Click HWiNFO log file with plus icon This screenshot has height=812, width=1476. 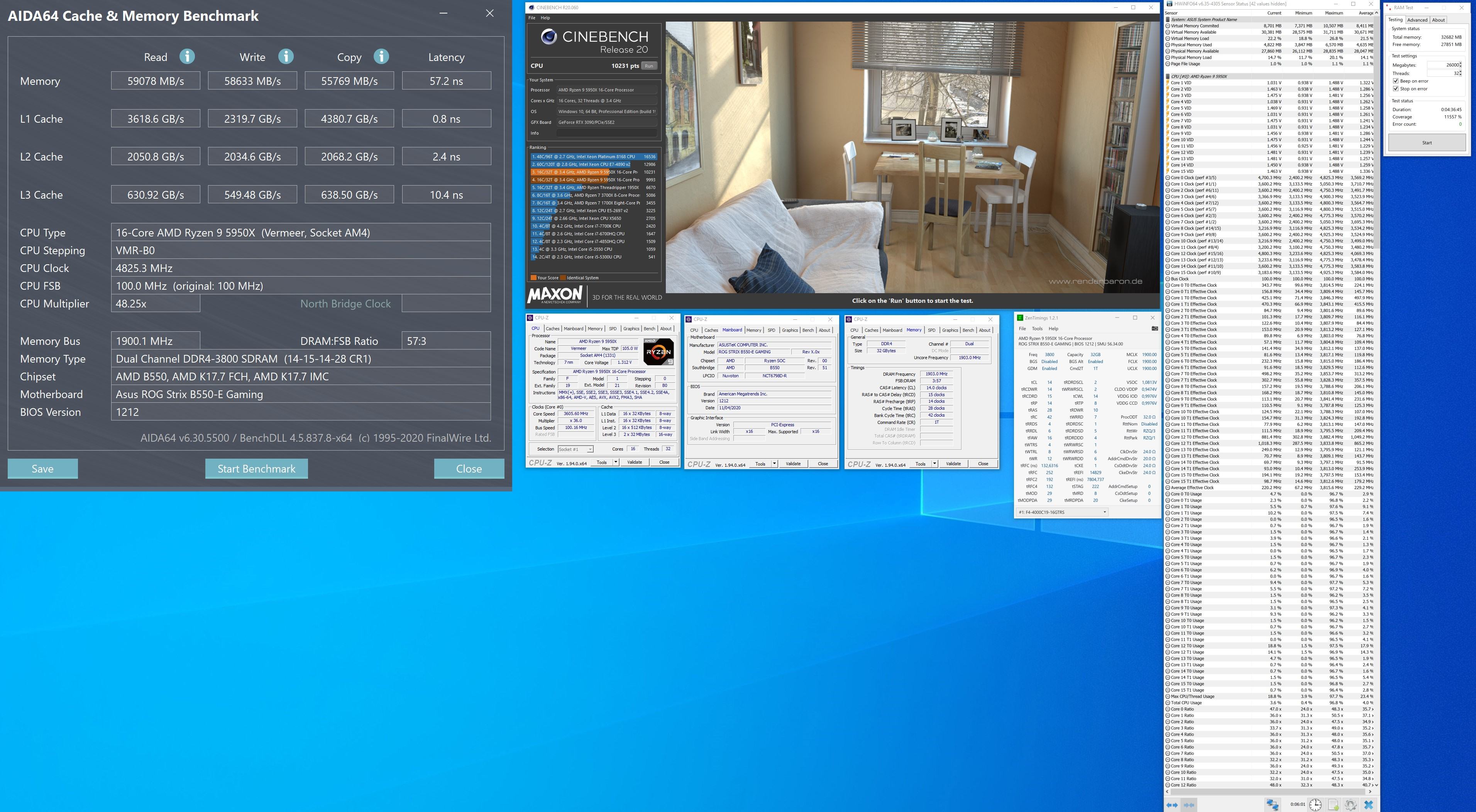click(x=1333, y=805)
